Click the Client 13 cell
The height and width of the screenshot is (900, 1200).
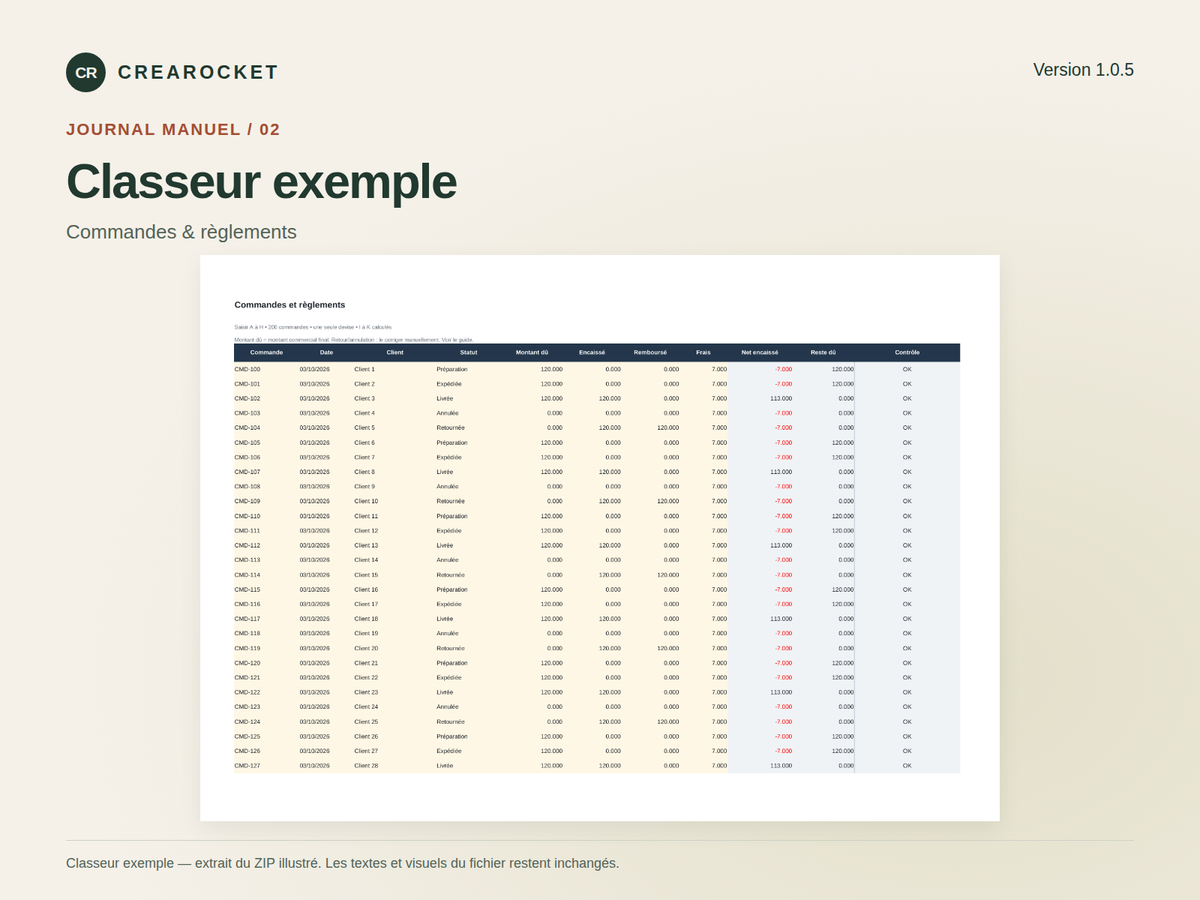pyautogui.click(x=366, y=545)
